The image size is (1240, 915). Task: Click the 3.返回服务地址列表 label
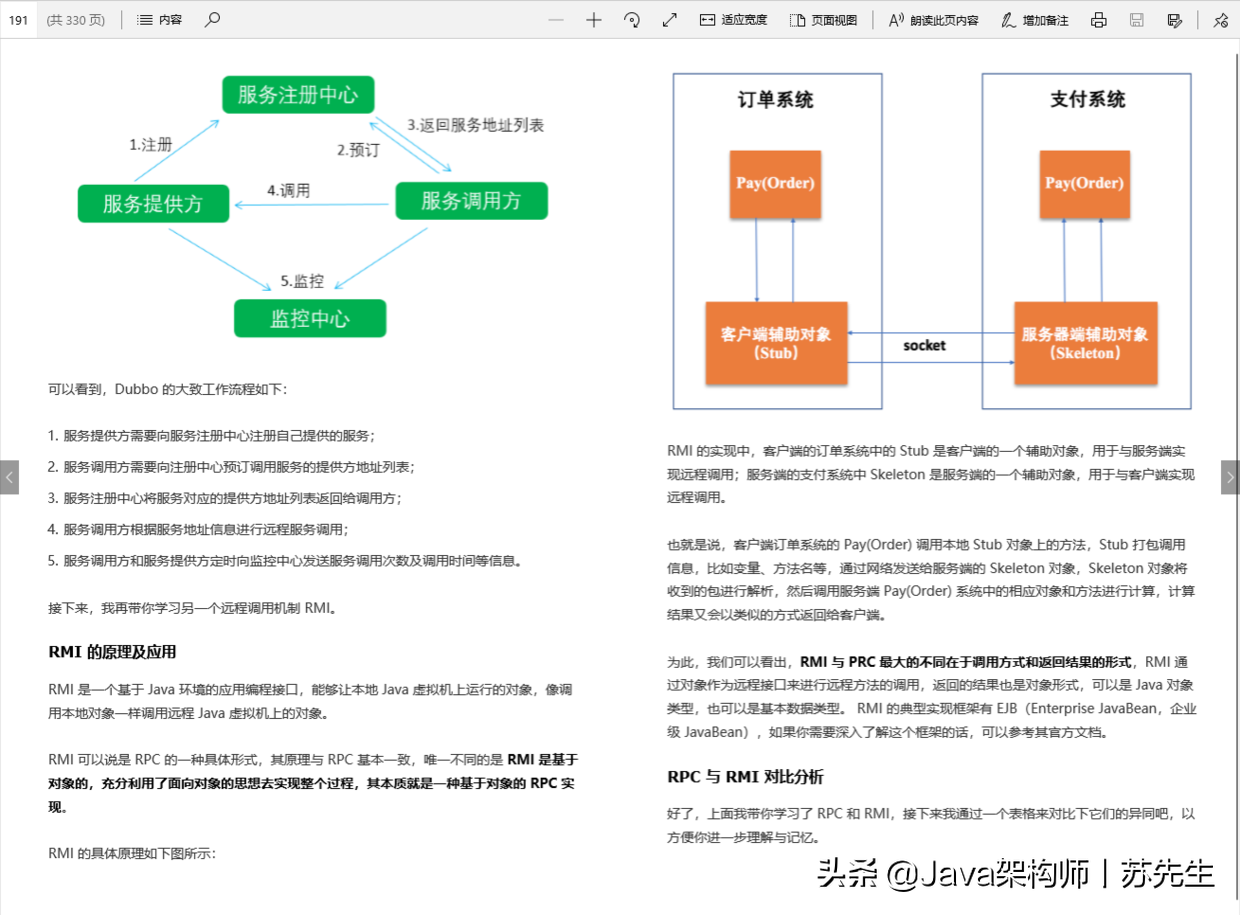[476, 126]
